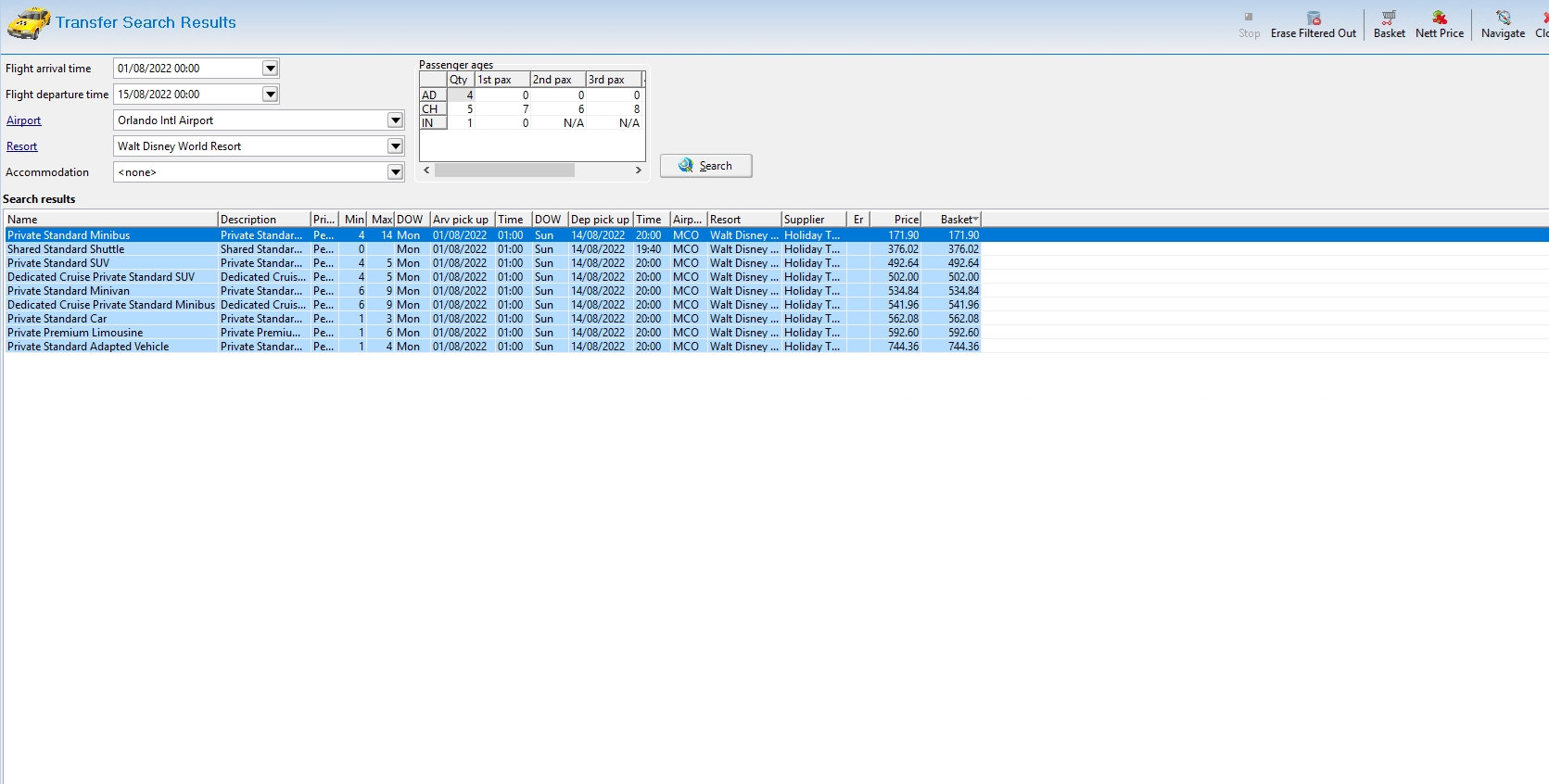Select Private Standard Adapted Vehicle row

[x=493, y=347]
